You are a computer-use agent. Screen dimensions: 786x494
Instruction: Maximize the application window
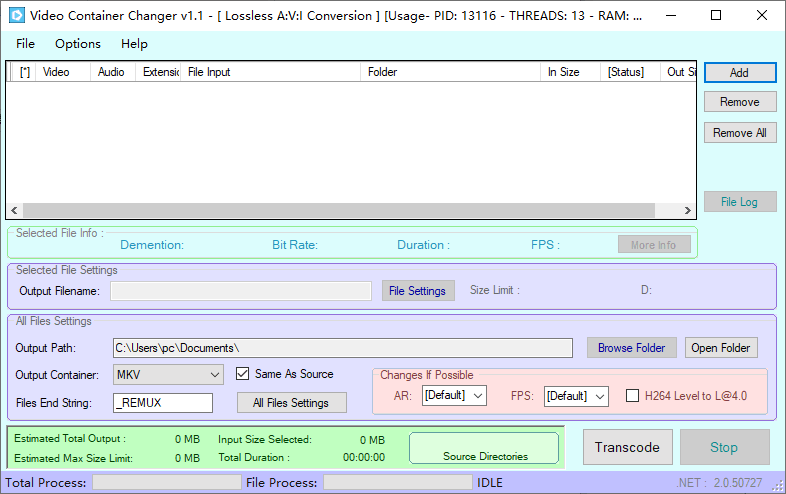click(x=716, y=16)
